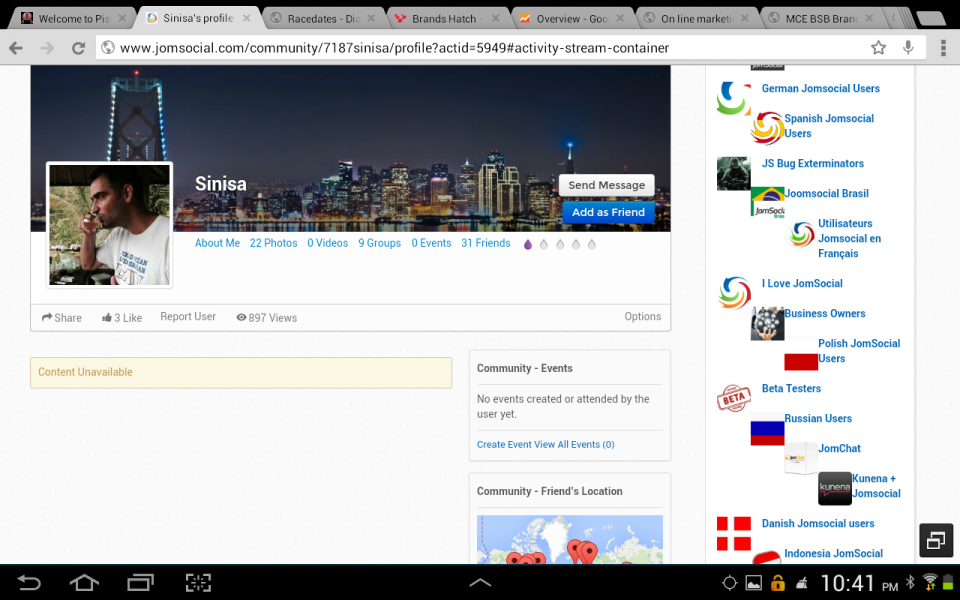960x600 pixels.
Task: Tap the Android back navigation button
Action: coord(28,582)
